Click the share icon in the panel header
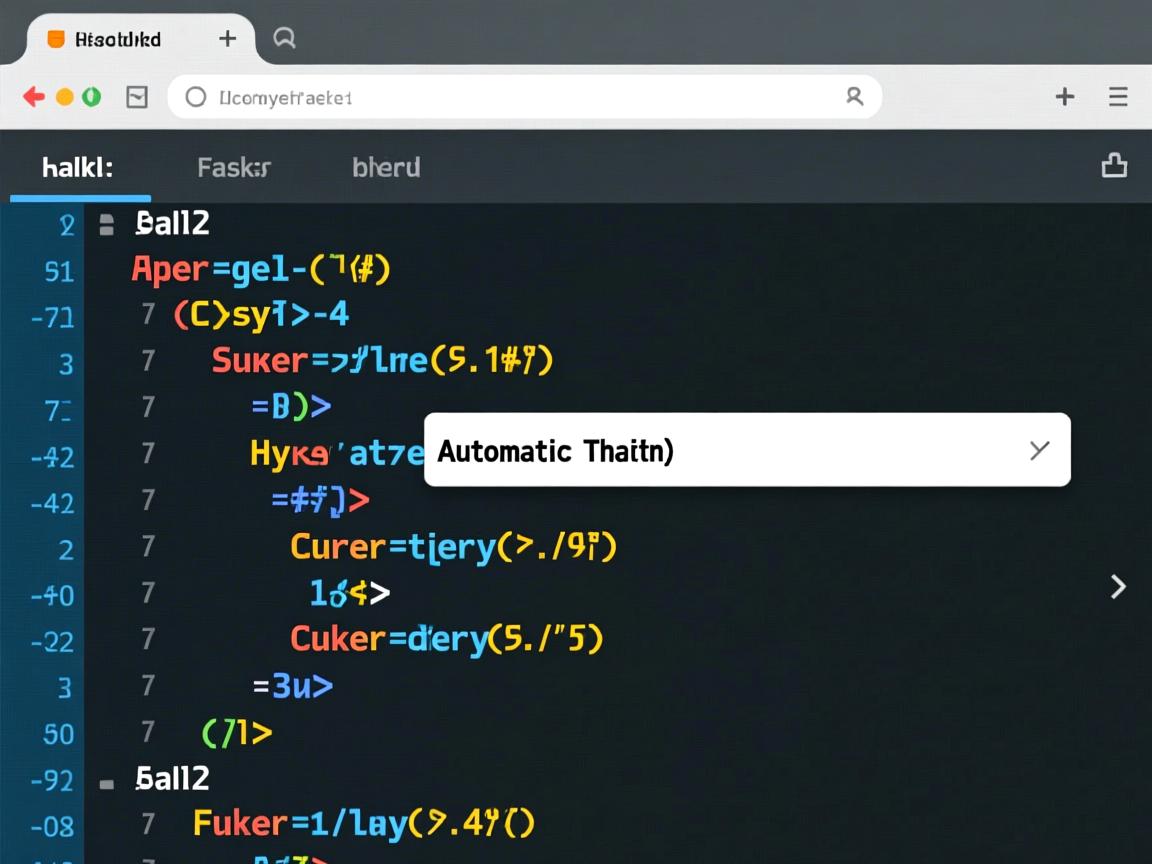 coord(1114,166)
